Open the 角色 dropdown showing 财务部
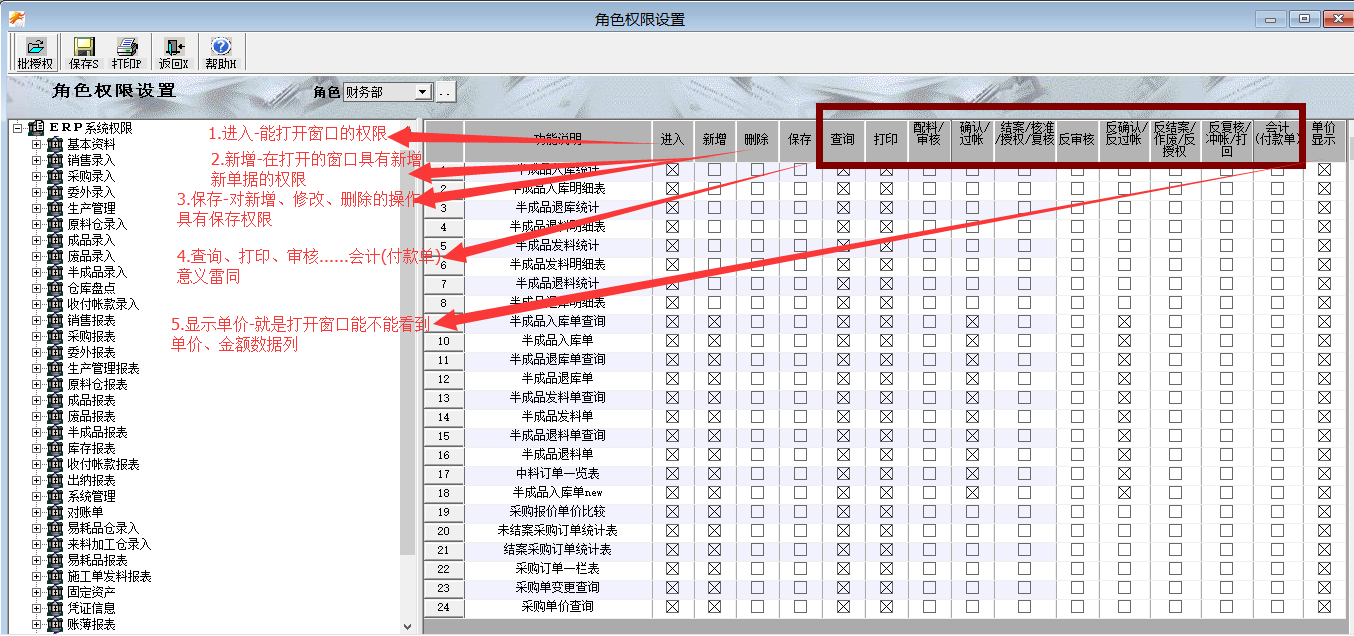 click(x=422, y=92)
